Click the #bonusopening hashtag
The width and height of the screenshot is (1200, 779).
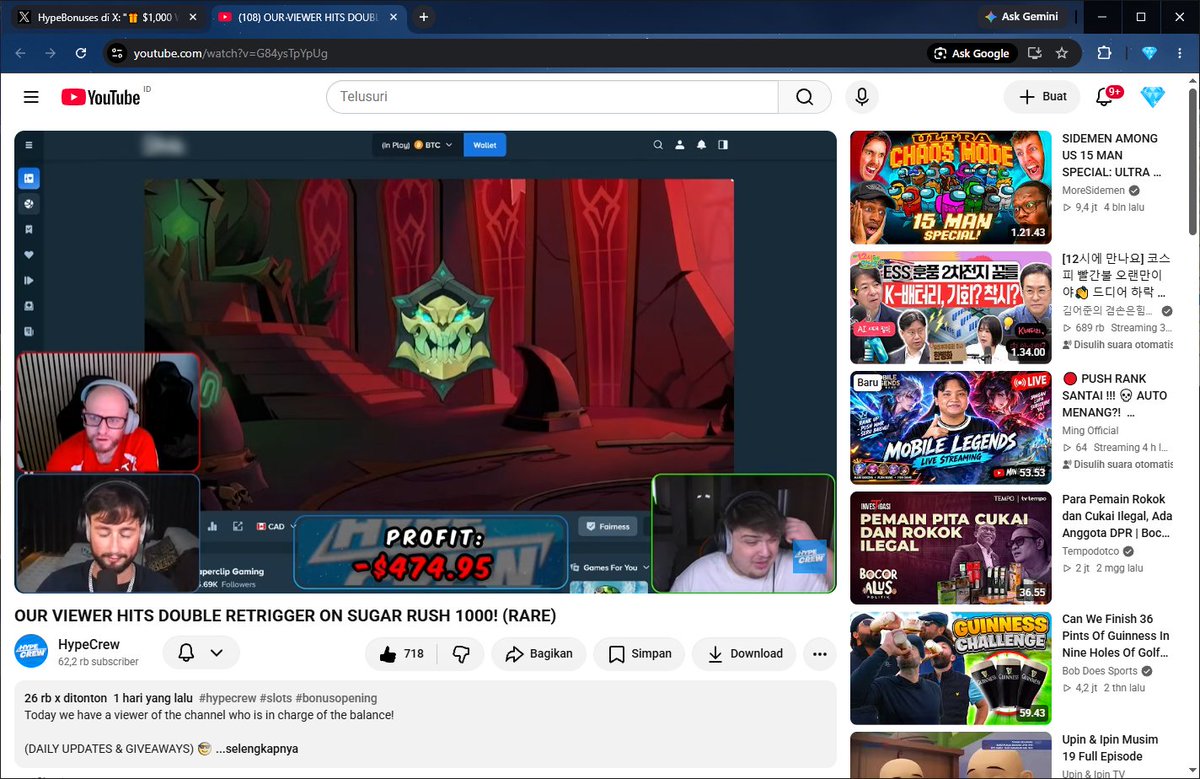(x=336, y=698)
